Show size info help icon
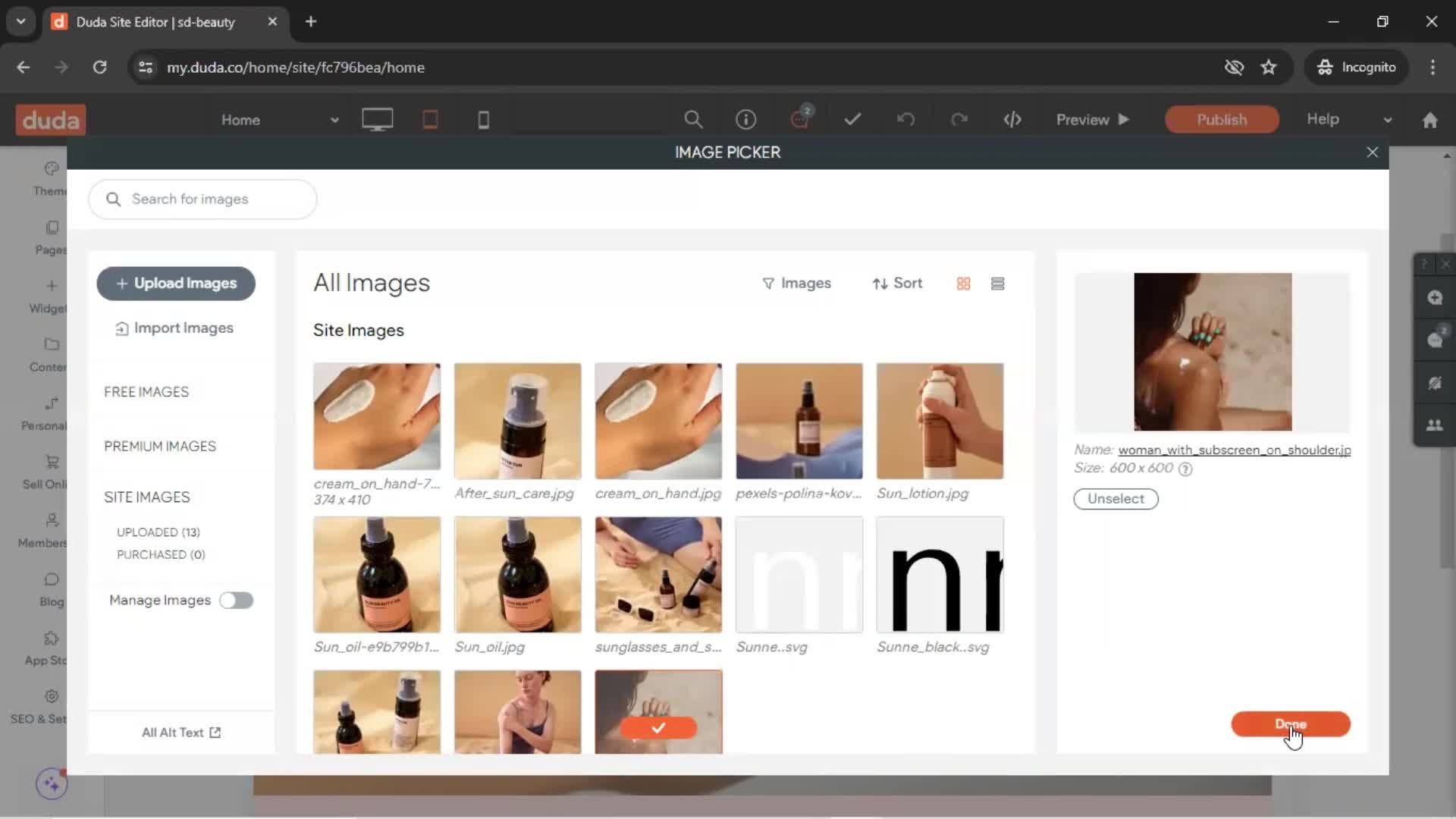Viewport: 1456px width, 819px height. [x=1185, y=469]
